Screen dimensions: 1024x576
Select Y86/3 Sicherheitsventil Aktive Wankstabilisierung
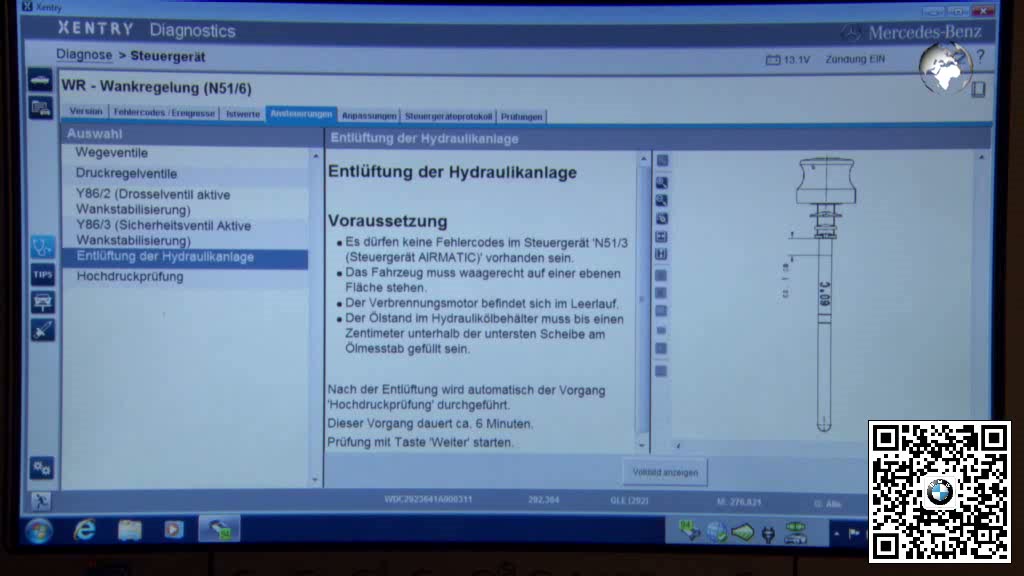pos(185,233)
